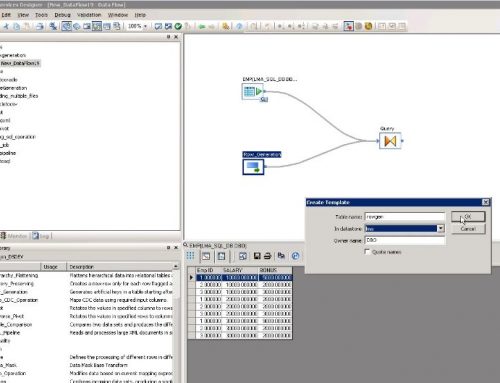Close the project area panel
This screenshot has width=500, height=383.
click(x=176, y=37)
